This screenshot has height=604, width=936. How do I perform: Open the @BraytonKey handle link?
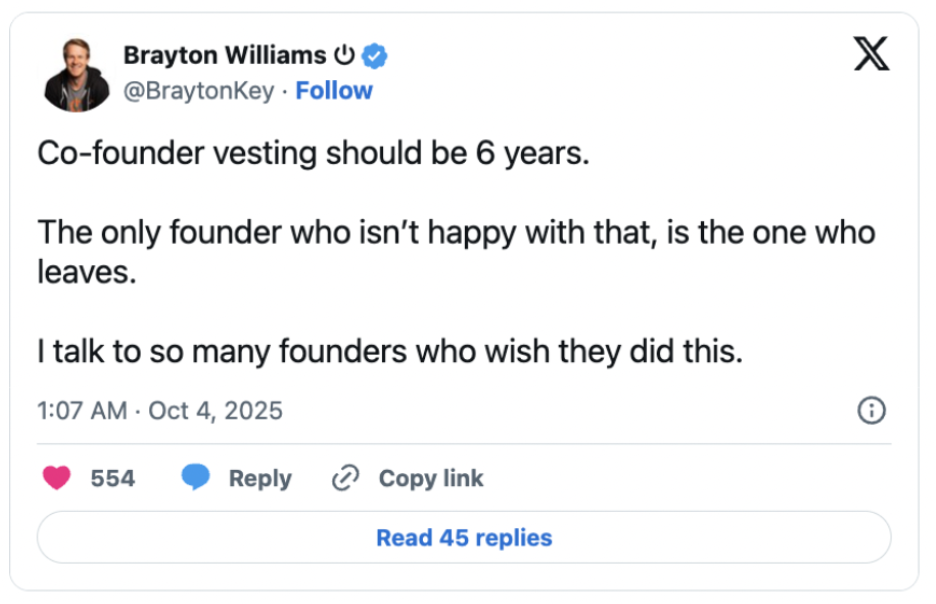pos(197,91)
